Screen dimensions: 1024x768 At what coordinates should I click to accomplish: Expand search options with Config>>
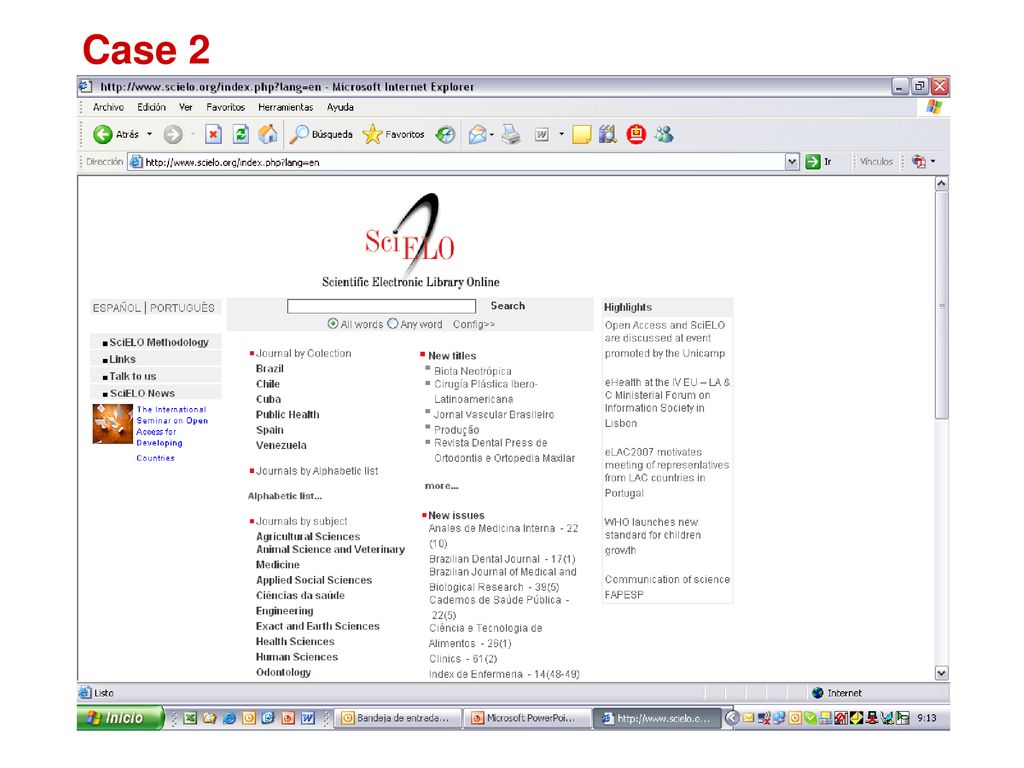point(473,325)
